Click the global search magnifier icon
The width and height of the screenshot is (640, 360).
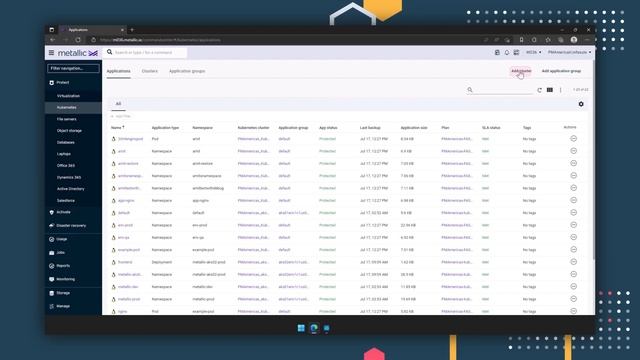pos(109,52)
